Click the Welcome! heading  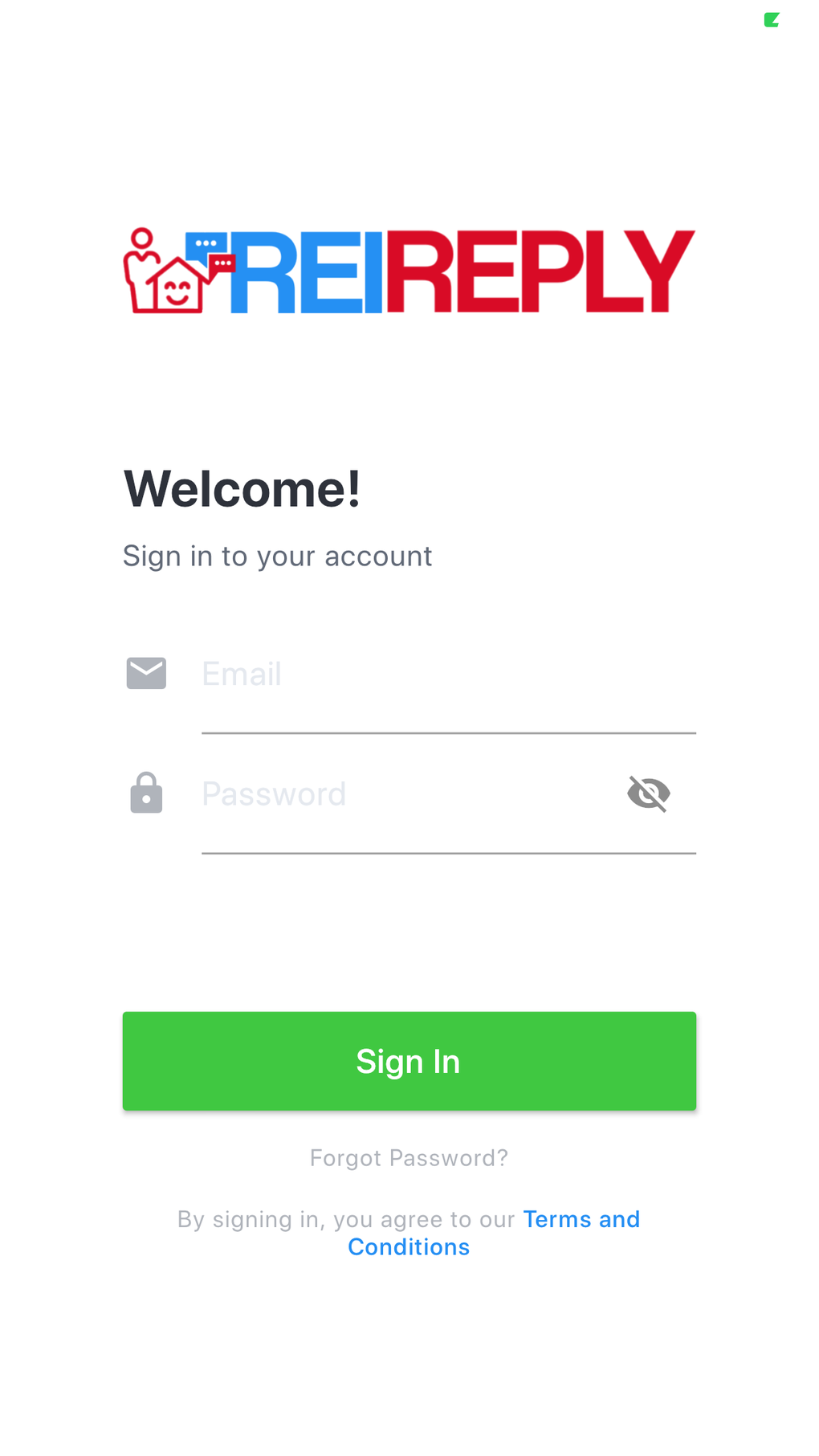point(242,488)
